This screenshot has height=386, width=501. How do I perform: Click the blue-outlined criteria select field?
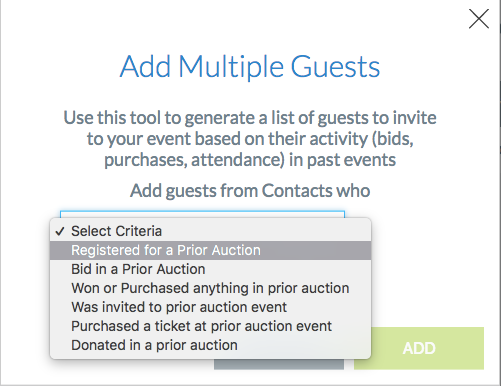tap(202, 214)
